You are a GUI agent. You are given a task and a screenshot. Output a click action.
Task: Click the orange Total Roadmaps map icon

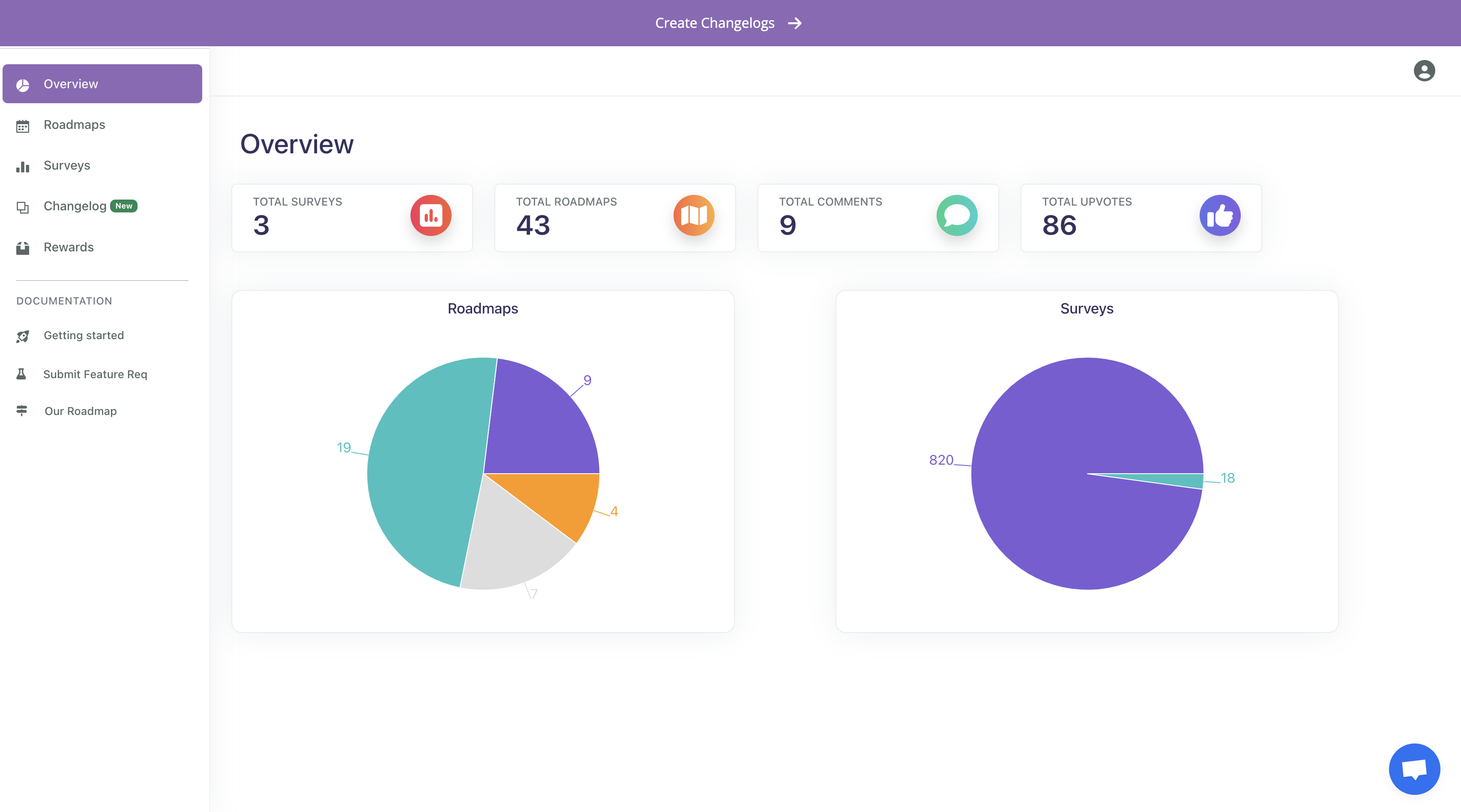click(x=693, y=215)
